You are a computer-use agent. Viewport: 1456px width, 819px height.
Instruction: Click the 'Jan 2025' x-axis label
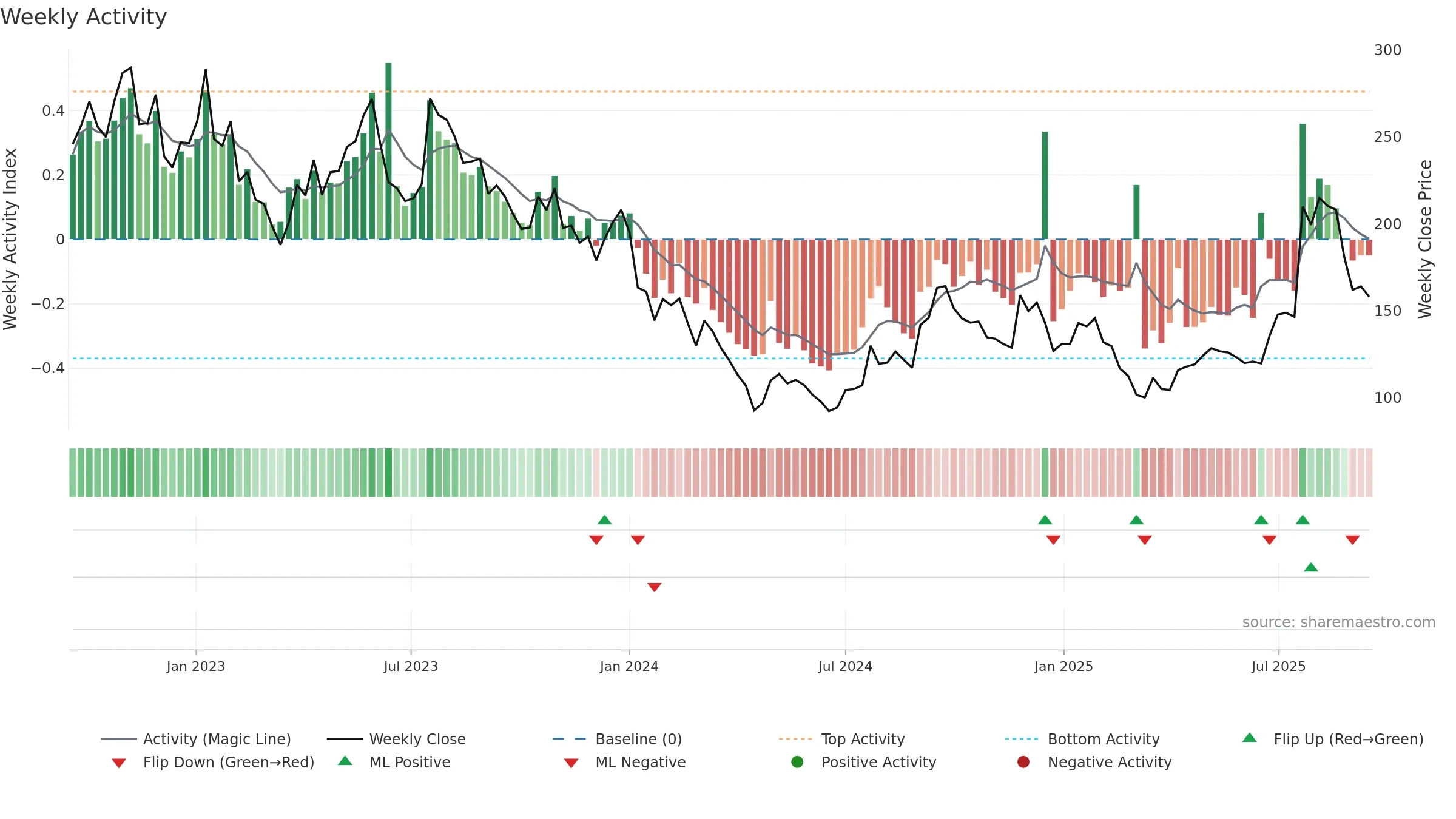pos(1063,666)
